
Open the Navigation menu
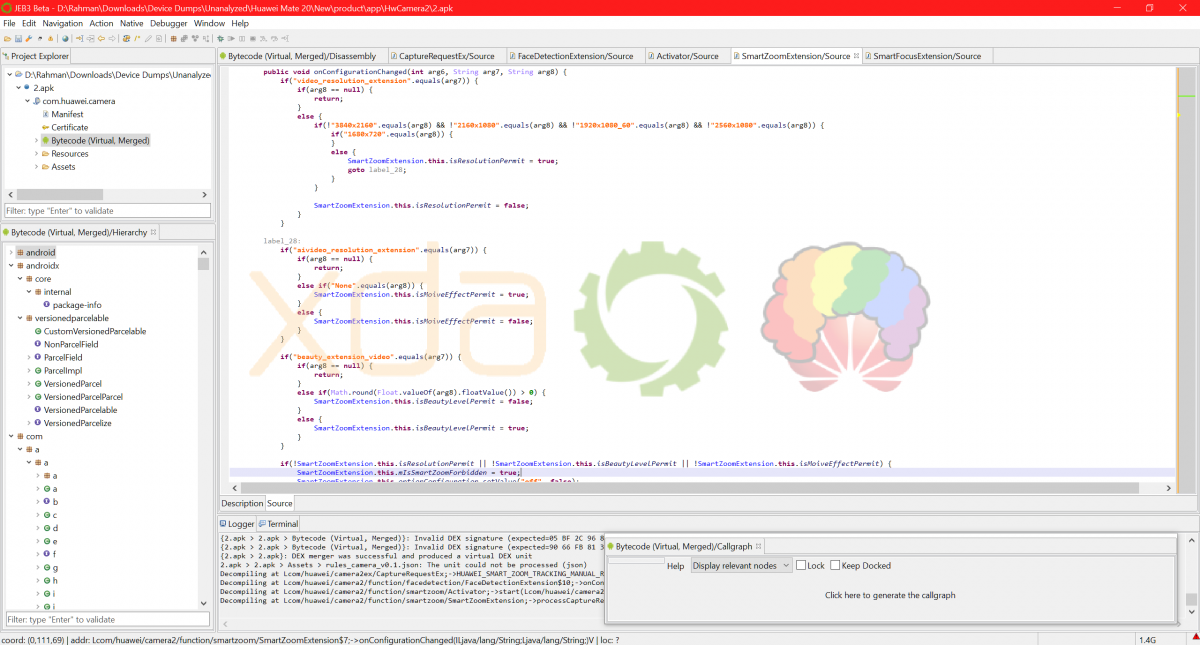tap(63, 23)
